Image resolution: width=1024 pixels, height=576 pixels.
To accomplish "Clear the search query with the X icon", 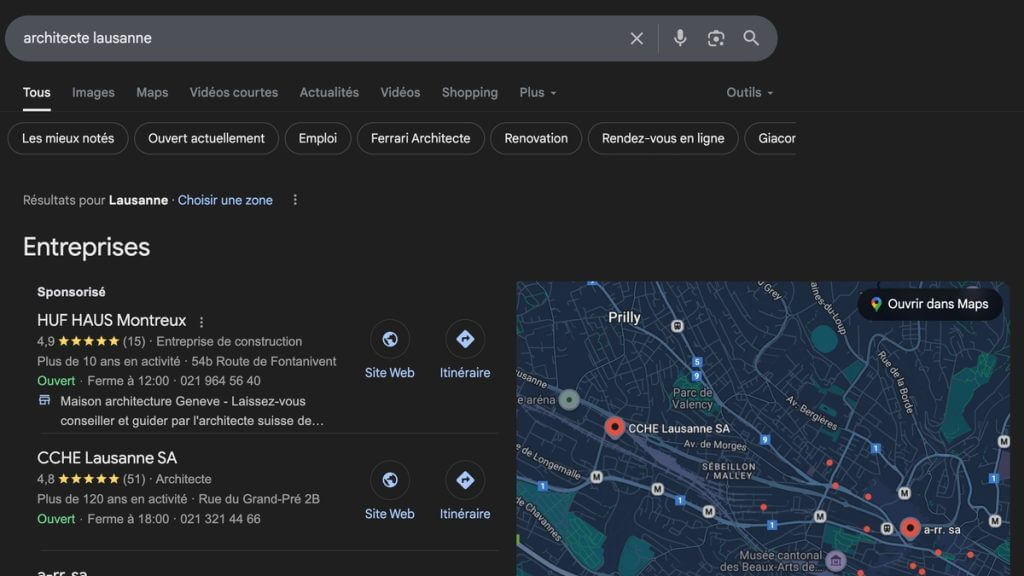I will (x=636, y=39).
